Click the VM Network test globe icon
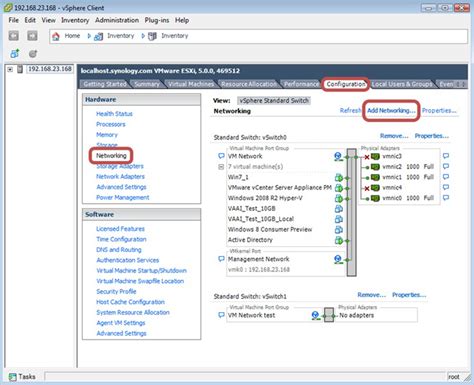Screen dimensions: 474x385 click(315, 315)
